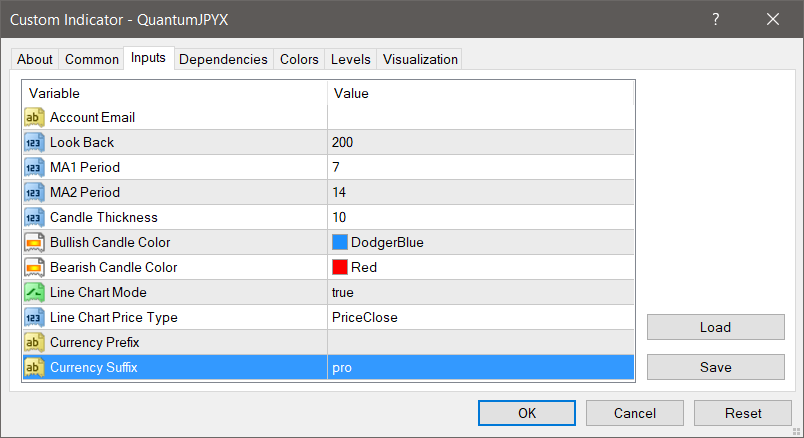
Task: Select the DodgerBlue color swatch
Action: [x=340, y=242]
